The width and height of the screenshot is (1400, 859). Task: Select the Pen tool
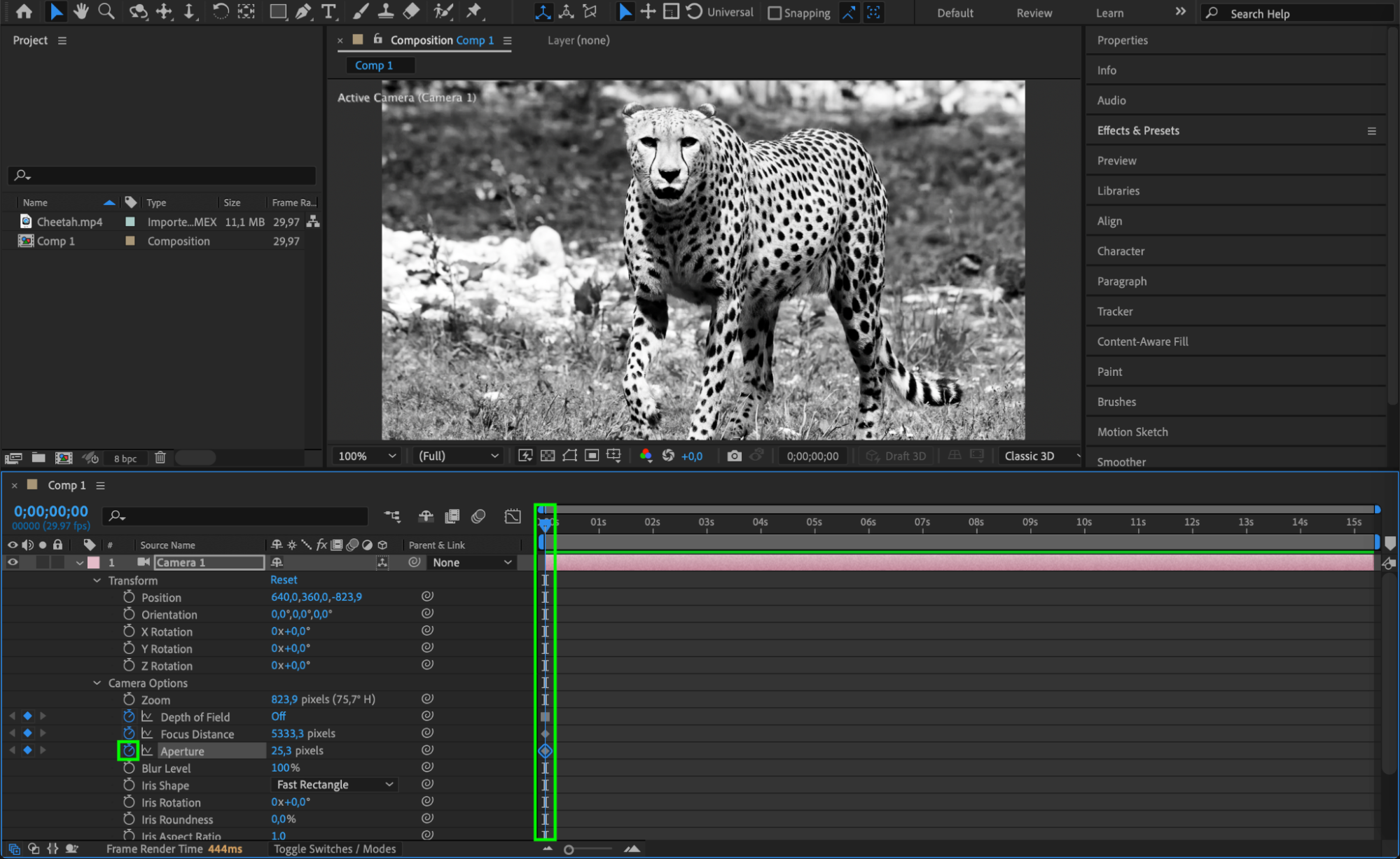point(303,11)
